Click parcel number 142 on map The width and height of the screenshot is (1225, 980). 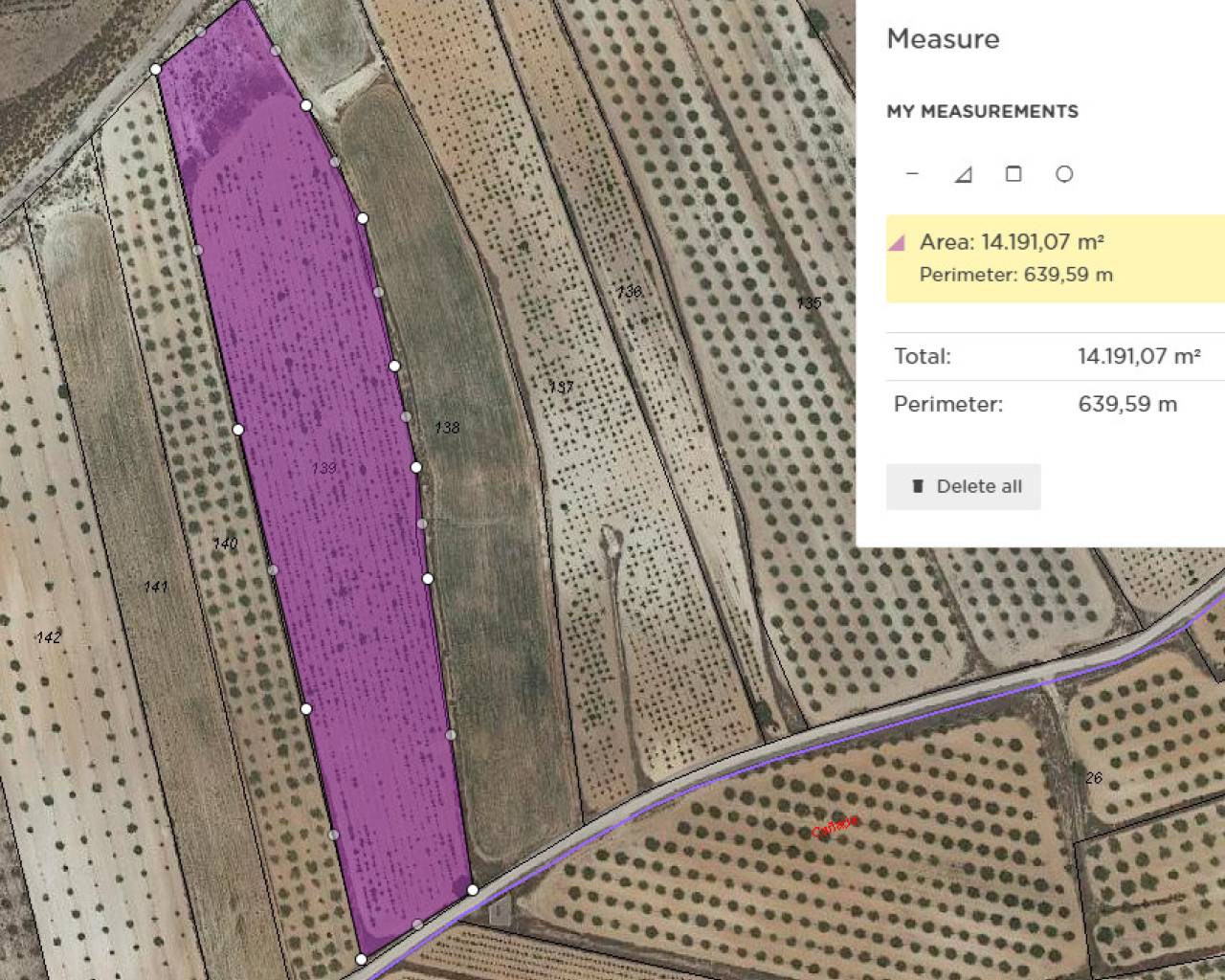click(x=49, y=637)
